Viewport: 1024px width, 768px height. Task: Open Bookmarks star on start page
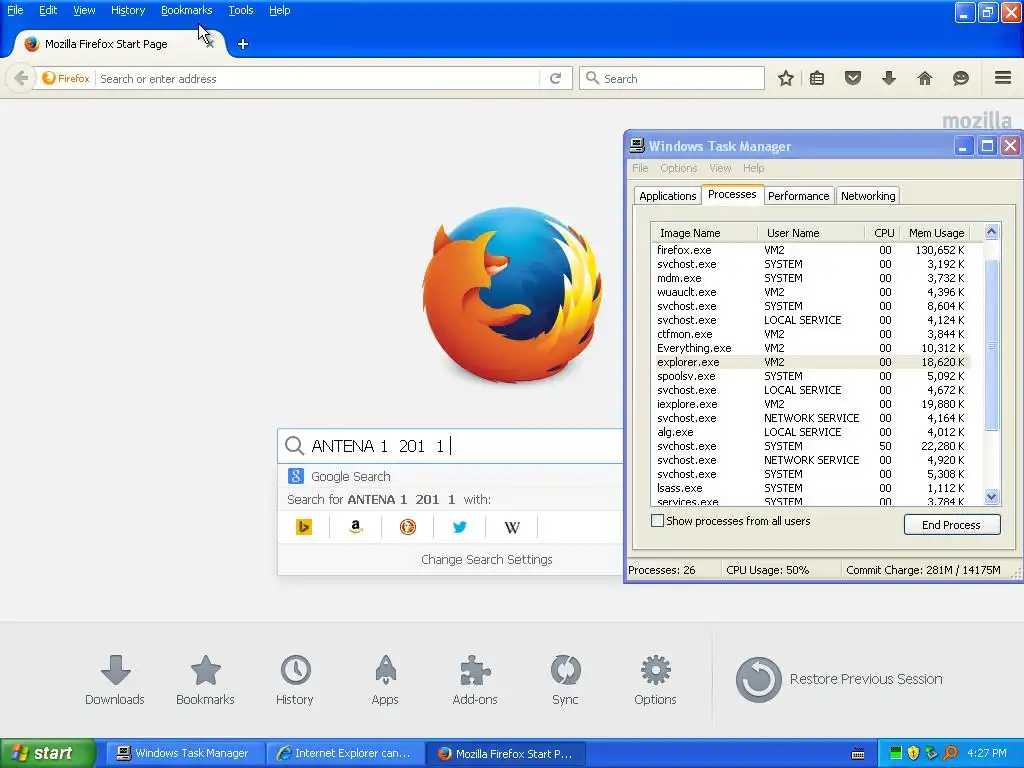[205, 680]
